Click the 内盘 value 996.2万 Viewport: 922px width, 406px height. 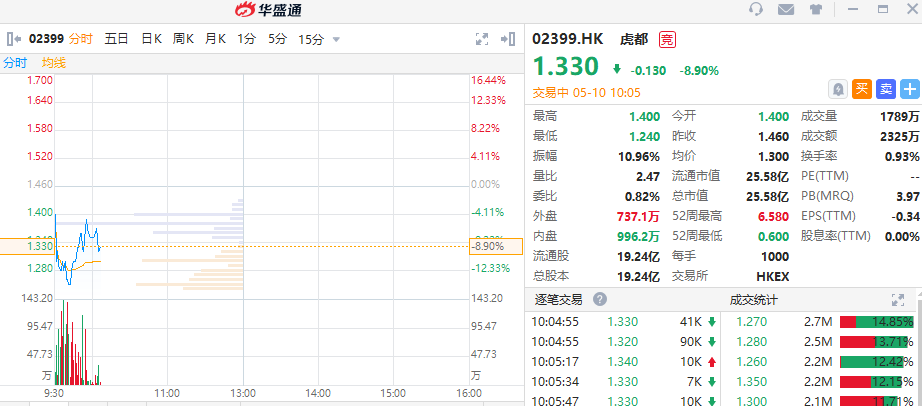(x=639, y=237)
